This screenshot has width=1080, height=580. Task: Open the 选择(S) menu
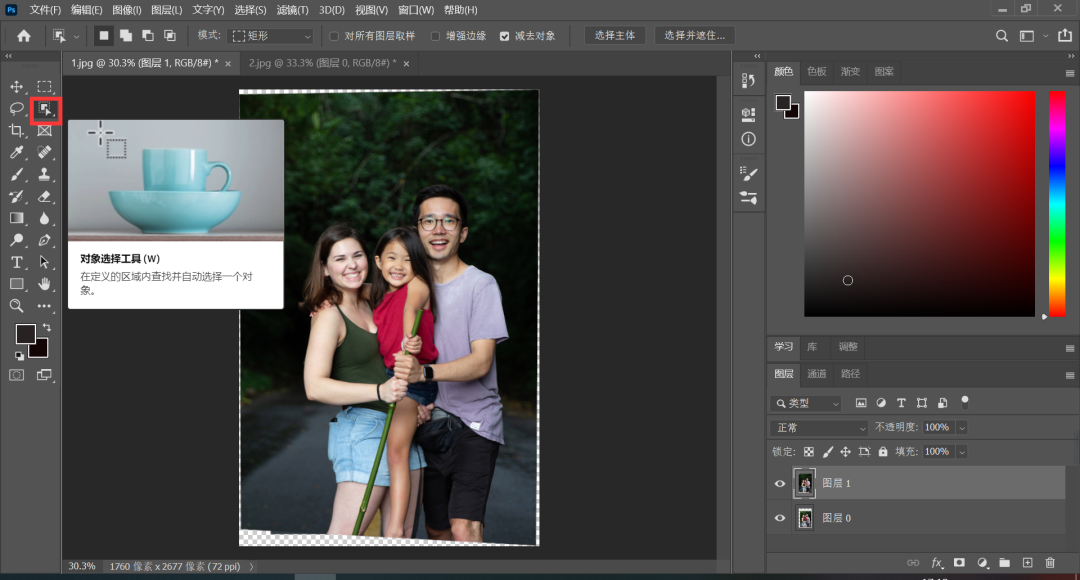[x=250, y=10]
